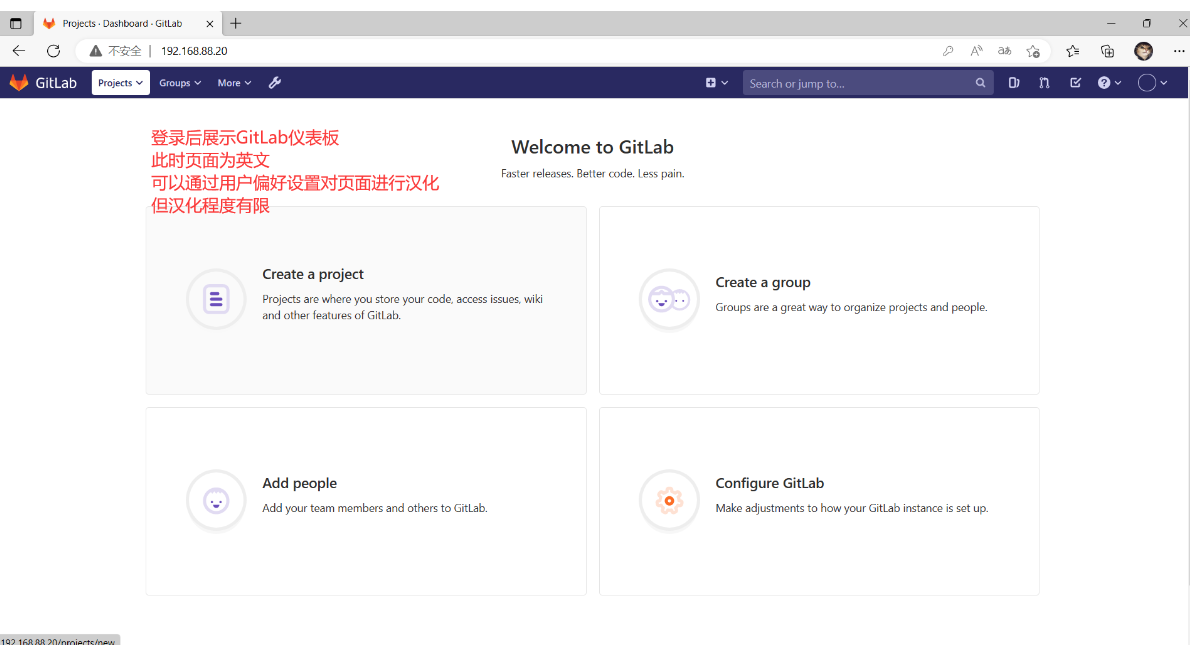This screenshot has width=1190, height=645.
Task: Click the Add people smiley icon
Action: coord(216,501)
